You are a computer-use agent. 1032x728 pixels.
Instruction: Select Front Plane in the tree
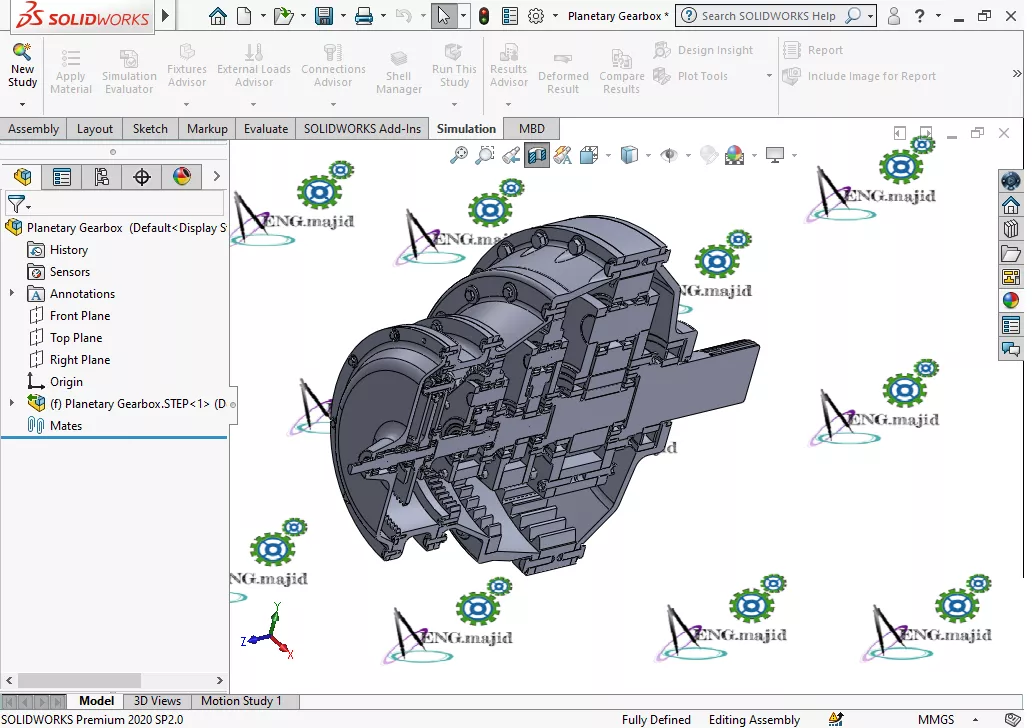[x=80, y=316]
